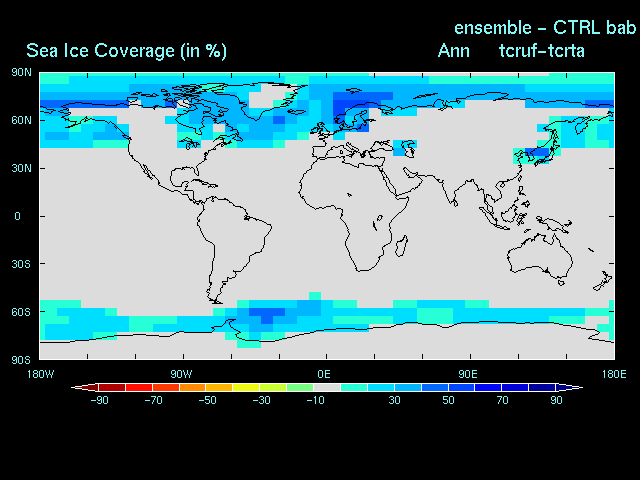Click the 'tcruf-tcrta' label
This screenshot has height=480, width=640.
pyautogui.click(x=541, y=51)
